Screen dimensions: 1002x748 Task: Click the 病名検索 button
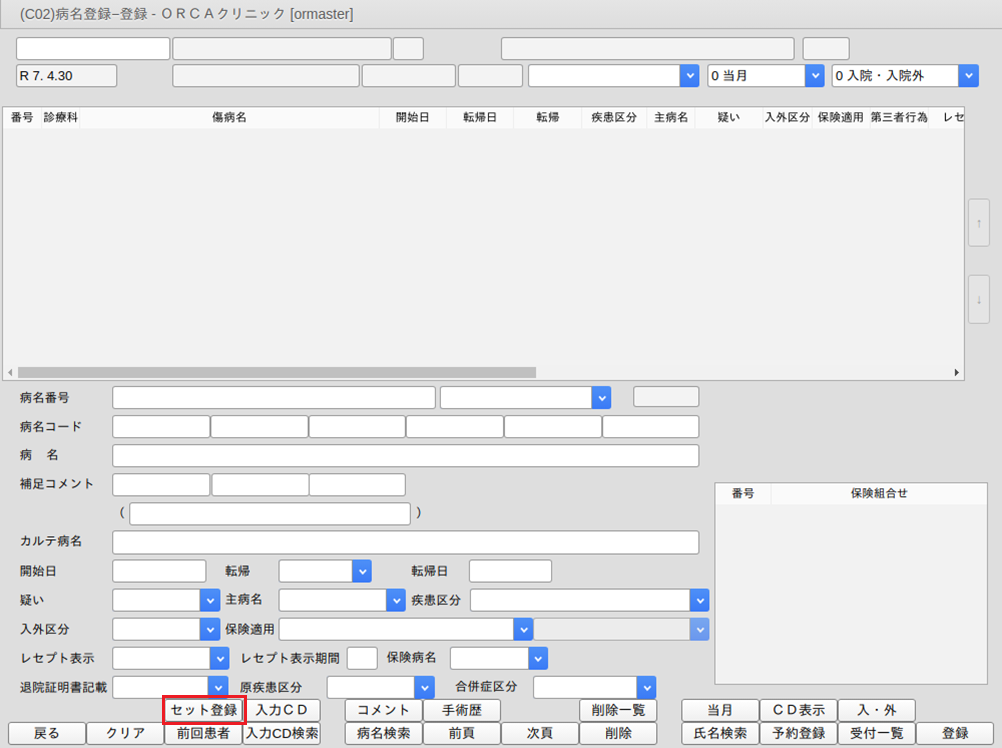point(383,733)
